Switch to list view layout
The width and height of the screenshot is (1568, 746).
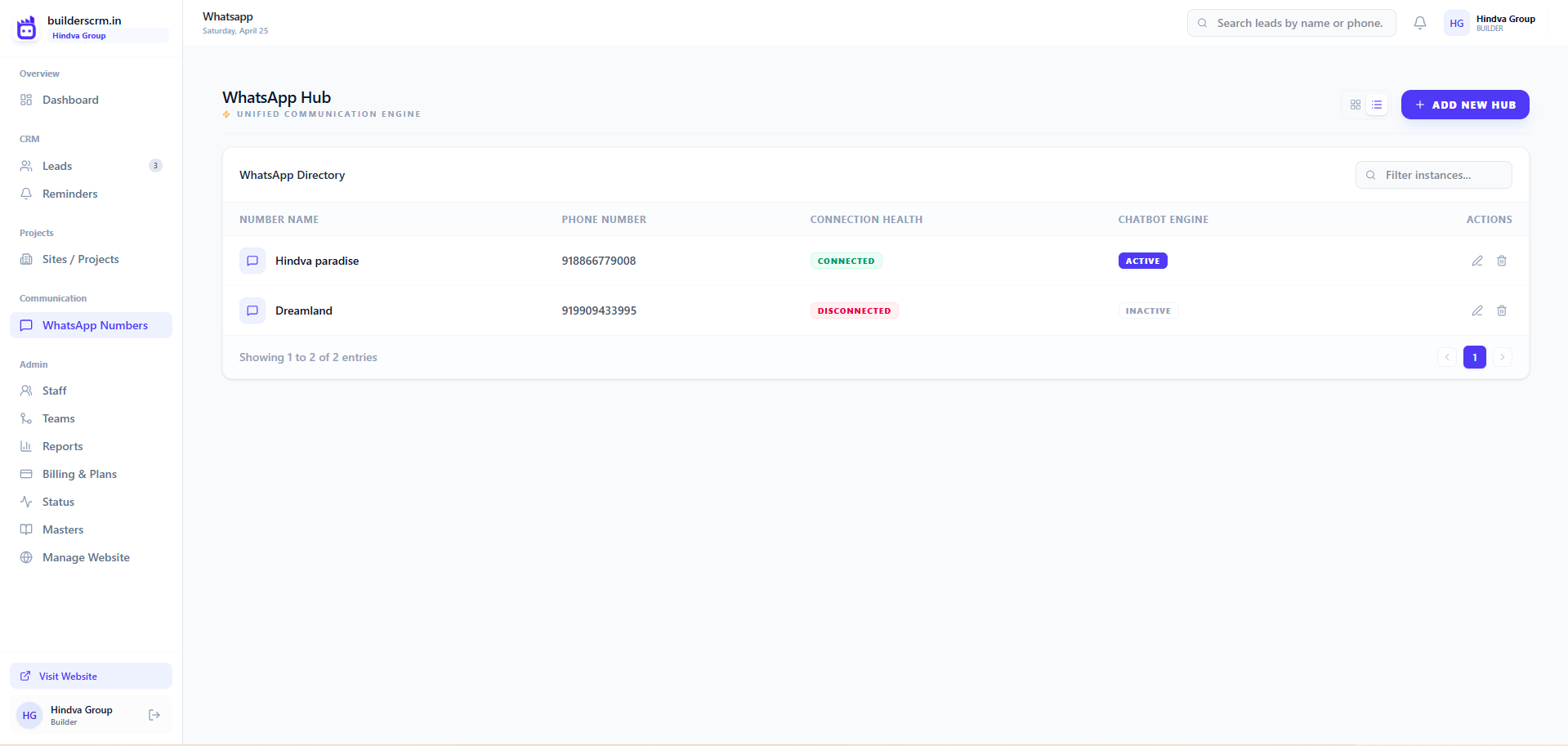1377,105
